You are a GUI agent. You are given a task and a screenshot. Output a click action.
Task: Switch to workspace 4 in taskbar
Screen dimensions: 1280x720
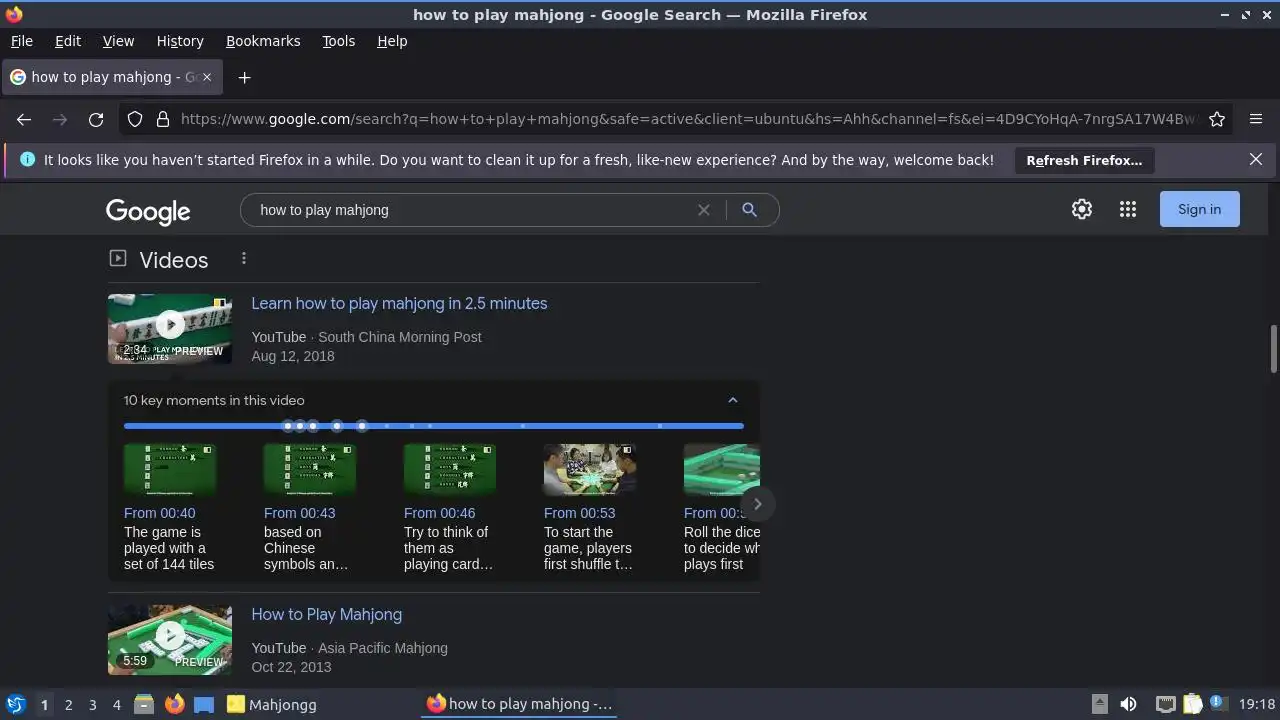116,704
